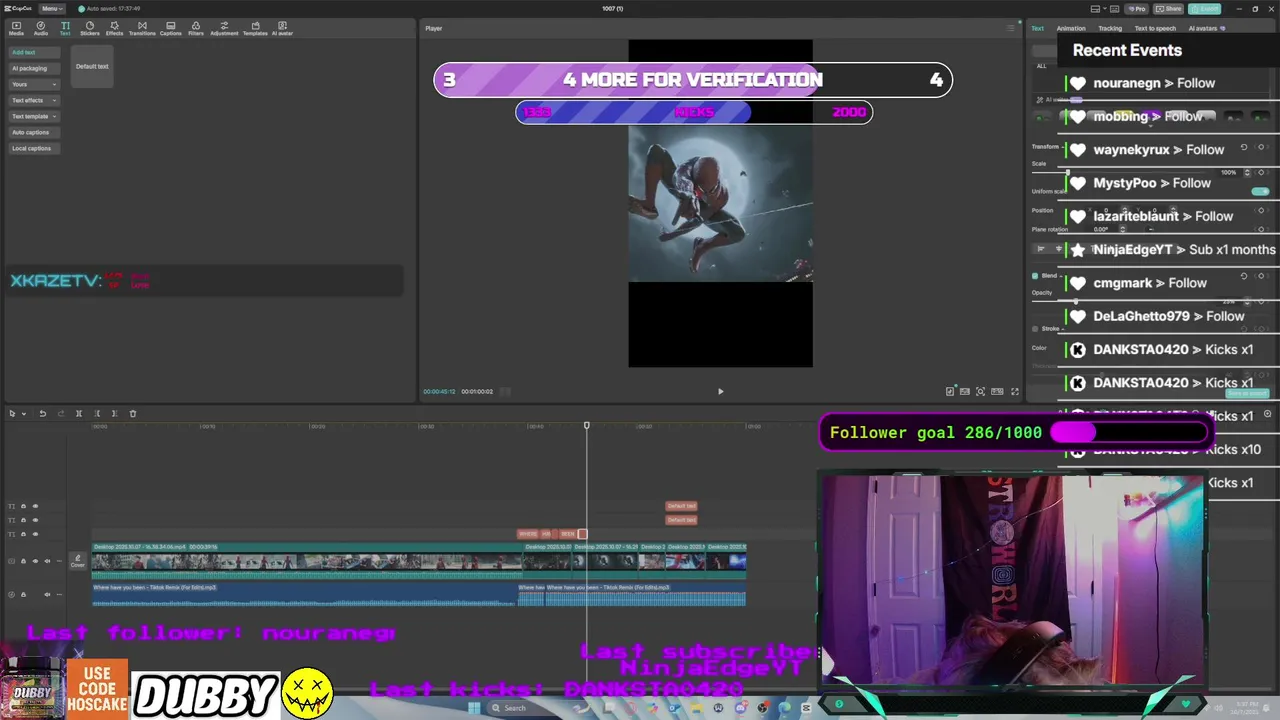Click the Export button

click(1204, 9)
